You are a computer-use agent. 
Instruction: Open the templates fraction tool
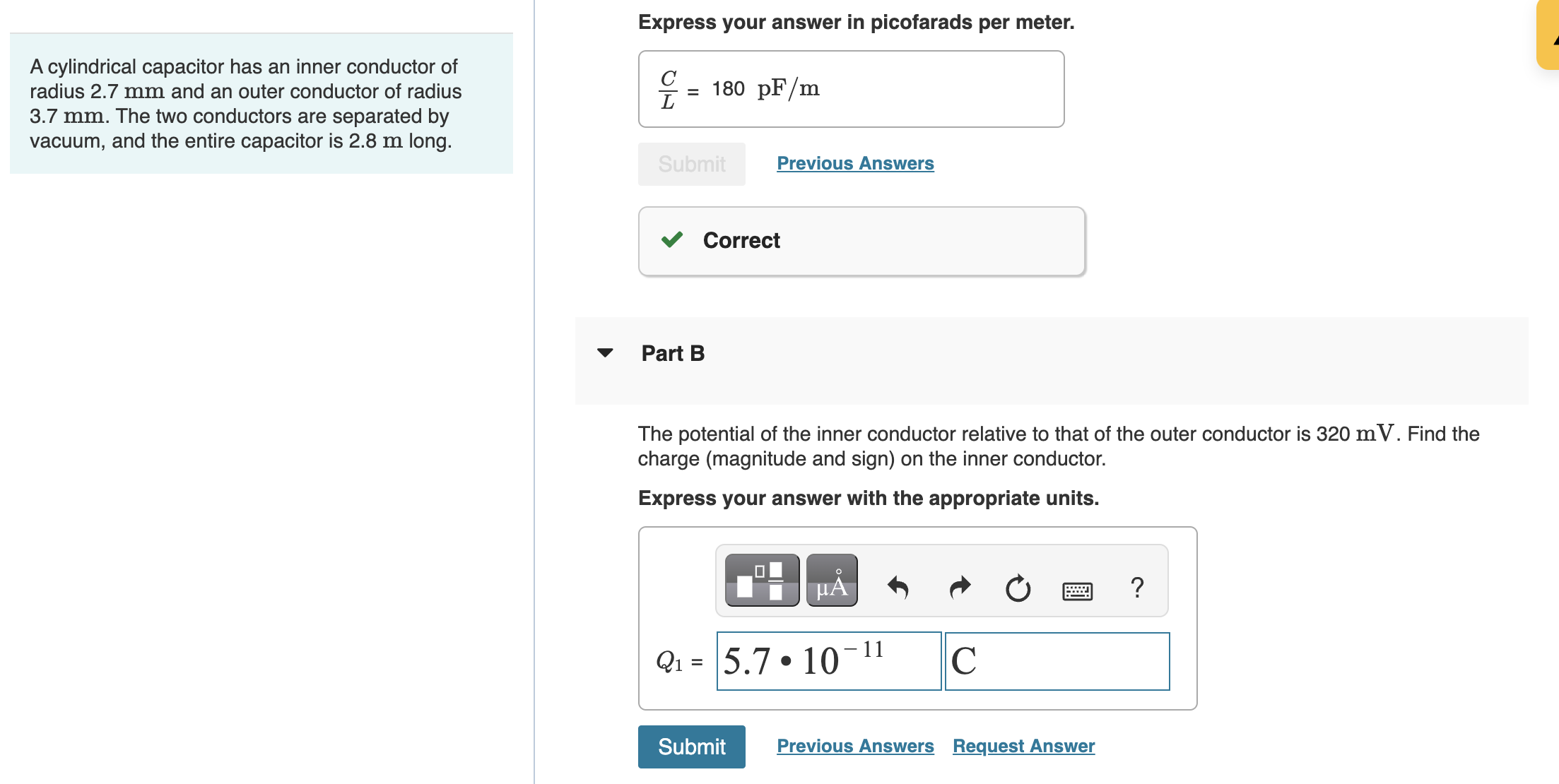762,581
